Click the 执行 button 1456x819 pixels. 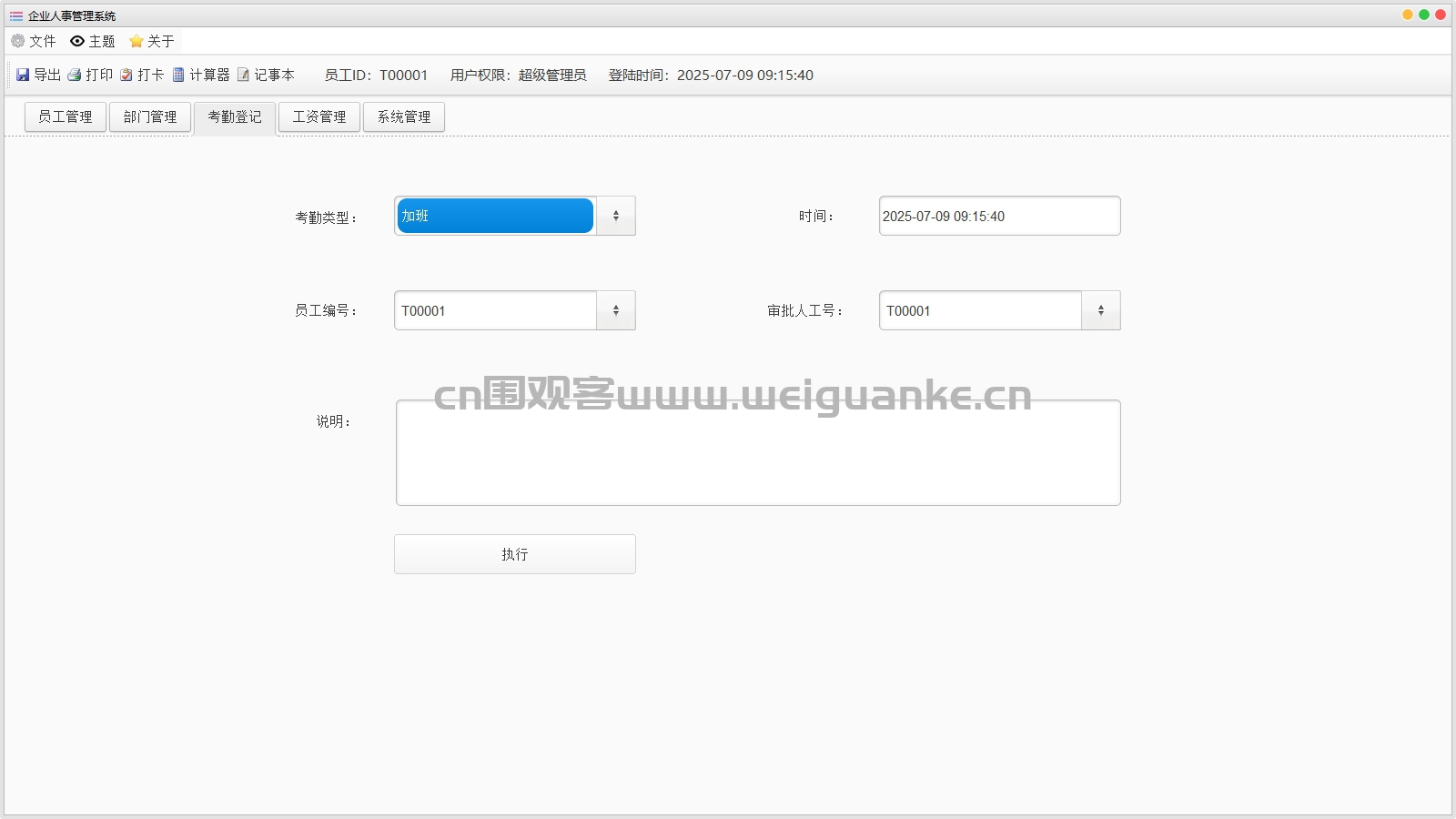515,554
